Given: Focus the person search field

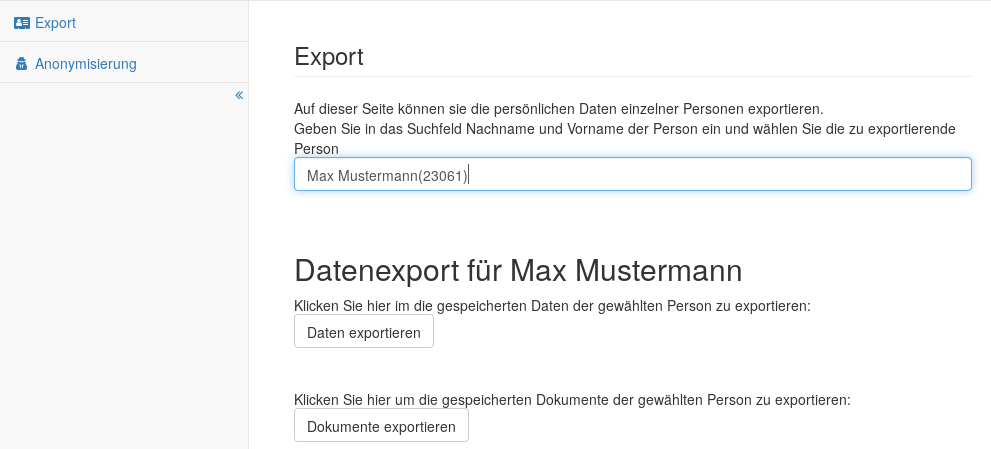Looking at the screenshot, I should tap(632, 174).
